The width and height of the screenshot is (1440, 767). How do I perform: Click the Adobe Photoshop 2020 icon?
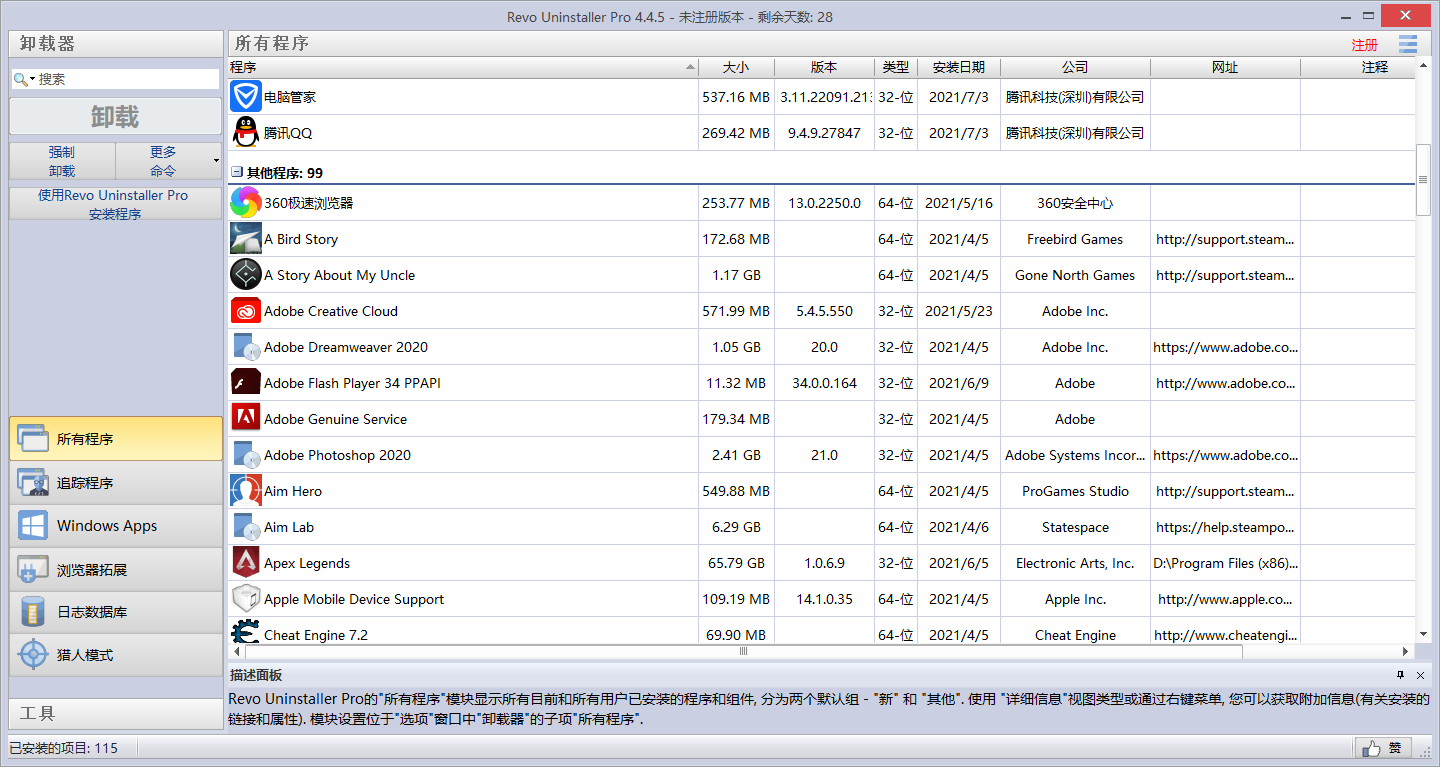[246, 455]
